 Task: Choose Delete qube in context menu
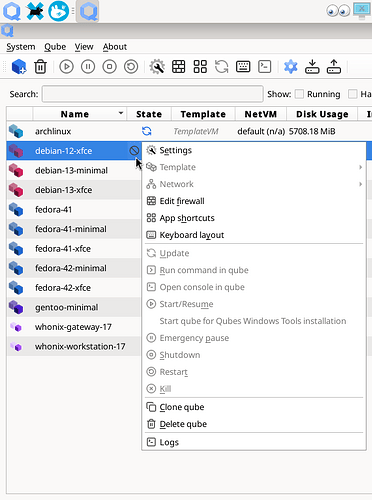click(x=254, y=424)
